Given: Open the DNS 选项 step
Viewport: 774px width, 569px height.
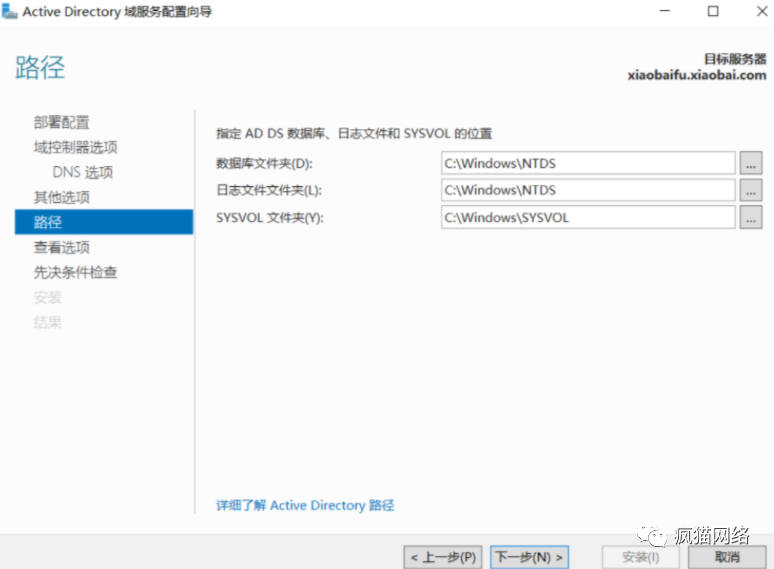Looking at the screenshot, I should pos(83,172).
